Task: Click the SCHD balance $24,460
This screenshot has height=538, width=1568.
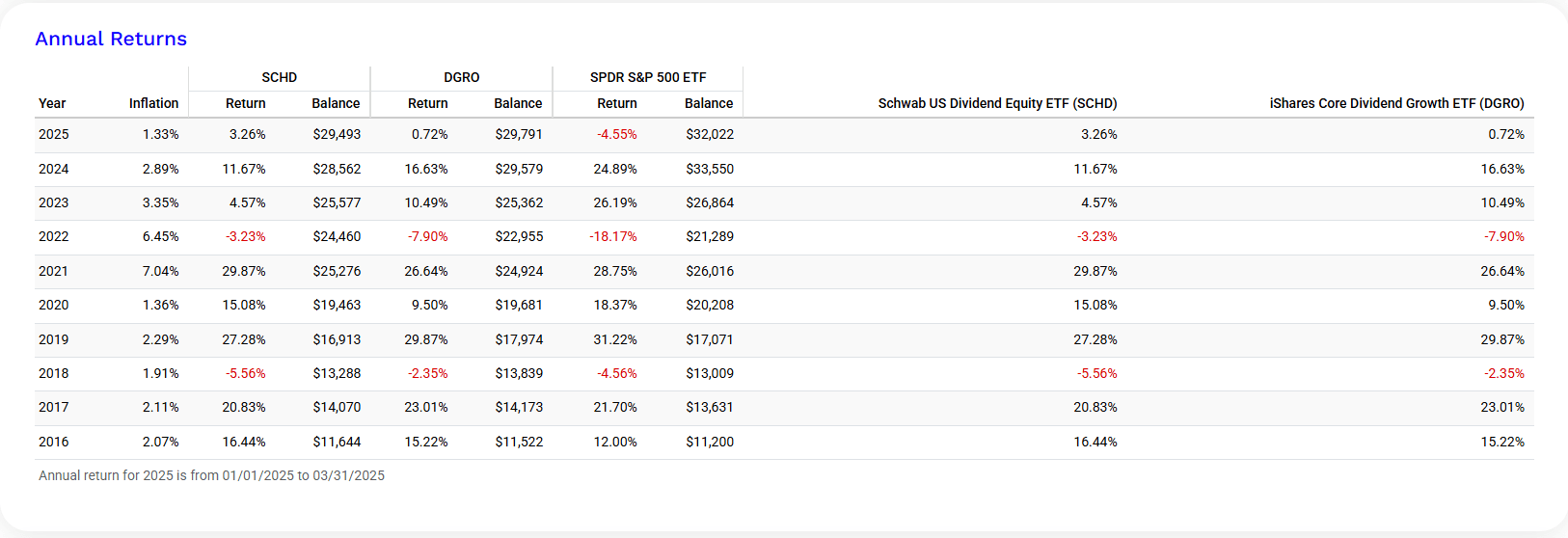Action: [337, 236]
